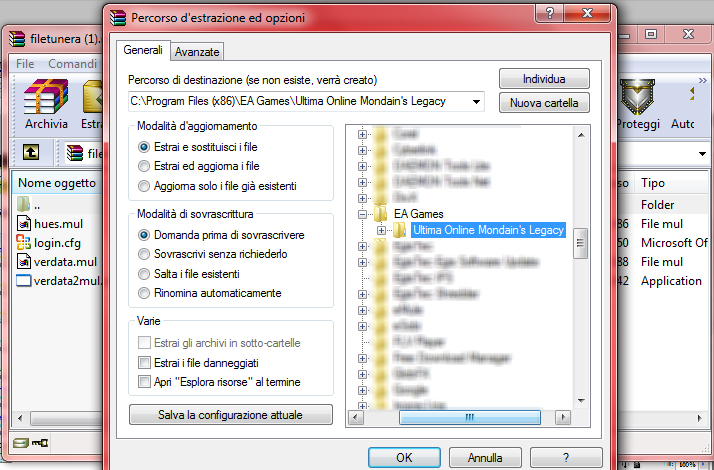Click the up-folder arrow icon

coord(31,152)
